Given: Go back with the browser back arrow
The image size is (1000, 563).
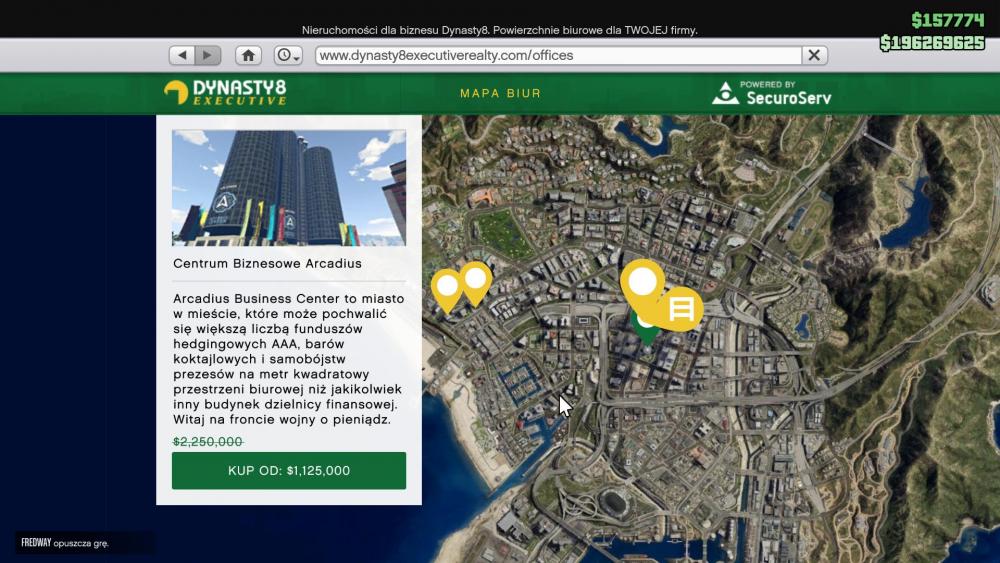Looking at the screenshot, I should 182,55.
